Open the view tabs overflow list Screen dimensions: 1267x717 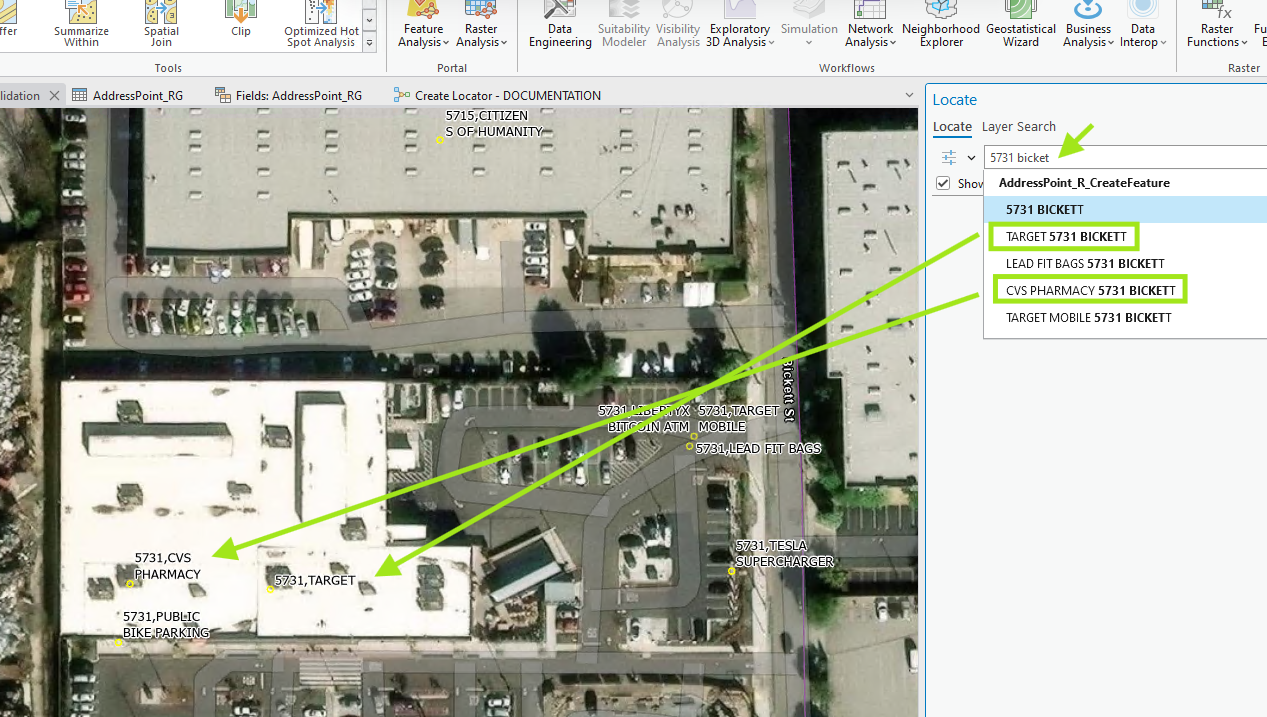909,95
